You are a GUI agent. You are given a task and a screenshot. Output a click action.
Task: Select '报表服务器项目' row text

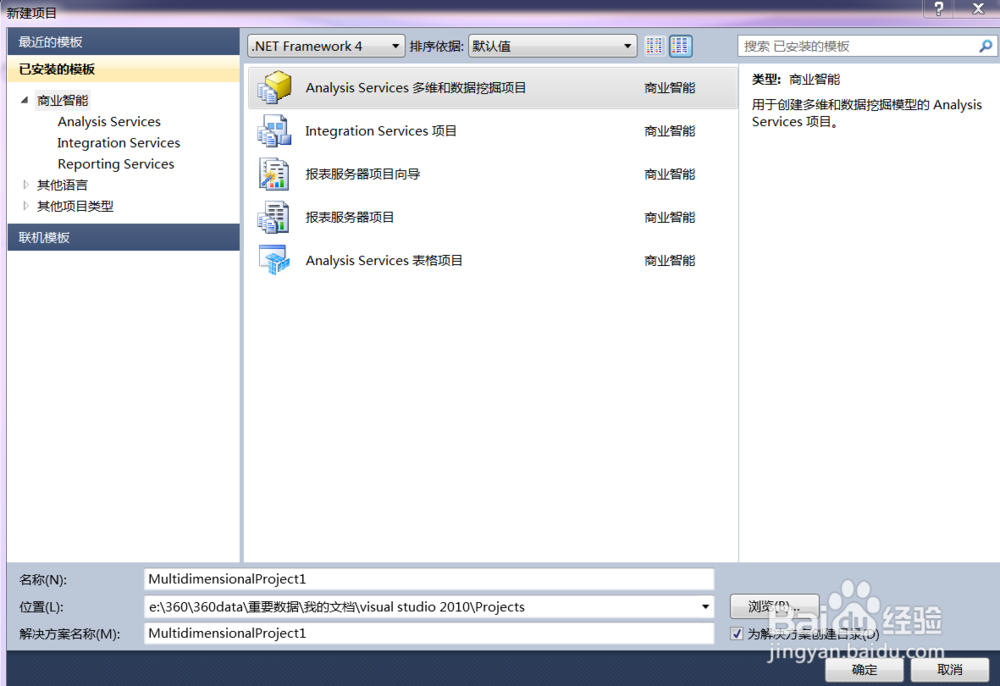[349, 217]
